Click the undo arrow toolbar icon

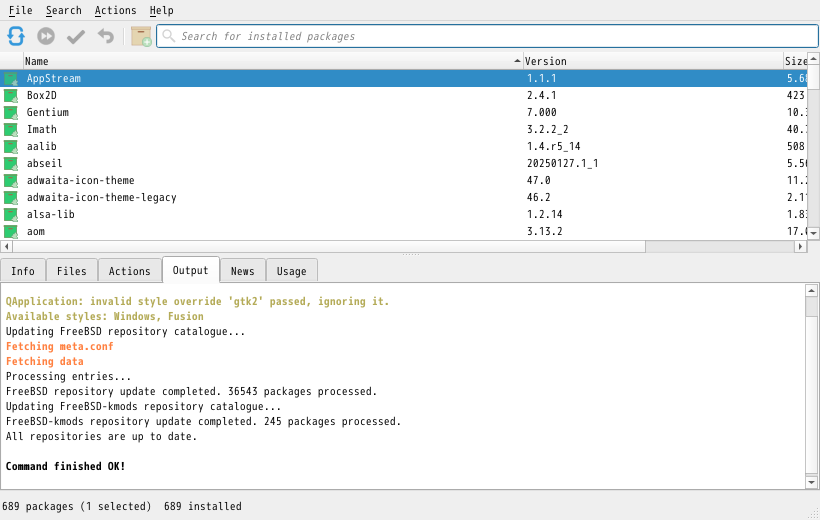[106, 36]
